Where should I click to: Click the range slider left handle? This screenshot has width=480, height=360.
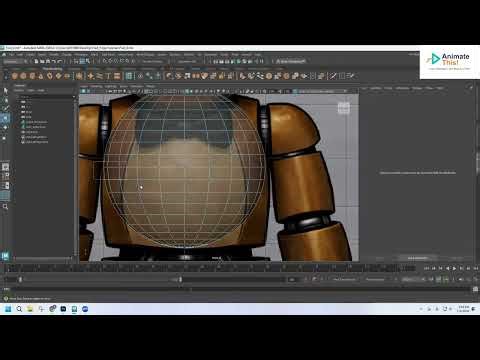point(21,279)
